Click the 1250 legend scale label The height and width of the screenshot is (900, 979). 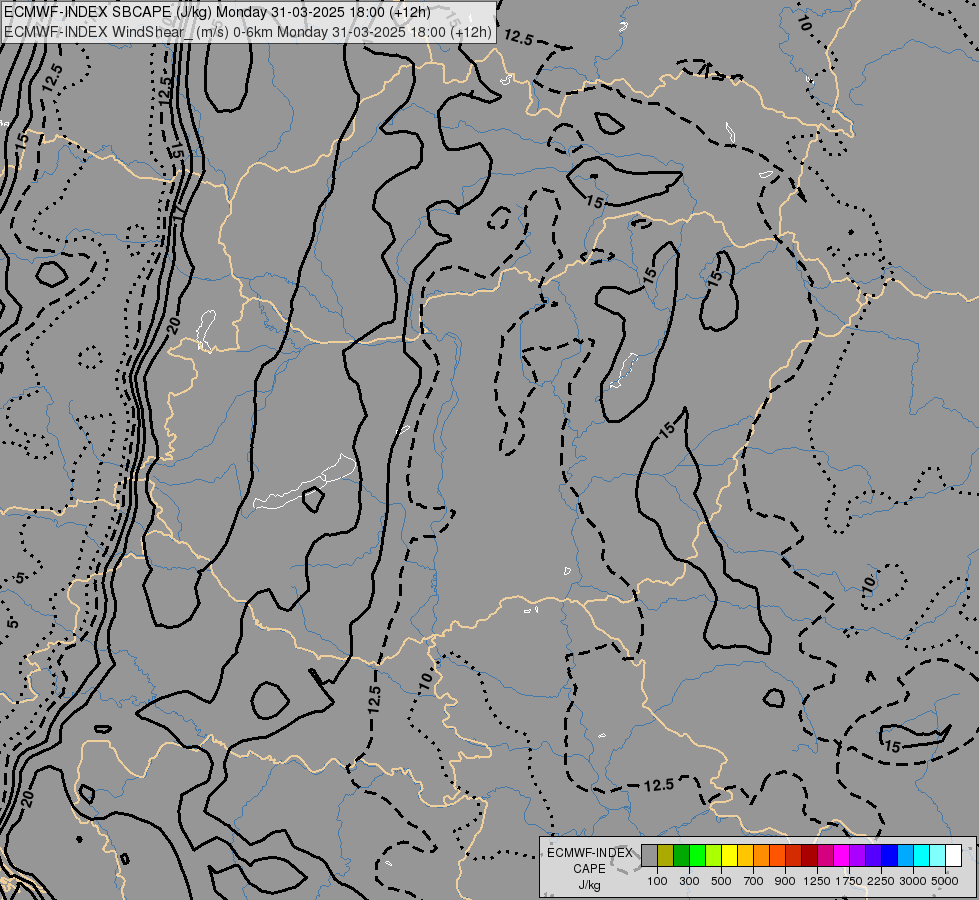[817, 881]
